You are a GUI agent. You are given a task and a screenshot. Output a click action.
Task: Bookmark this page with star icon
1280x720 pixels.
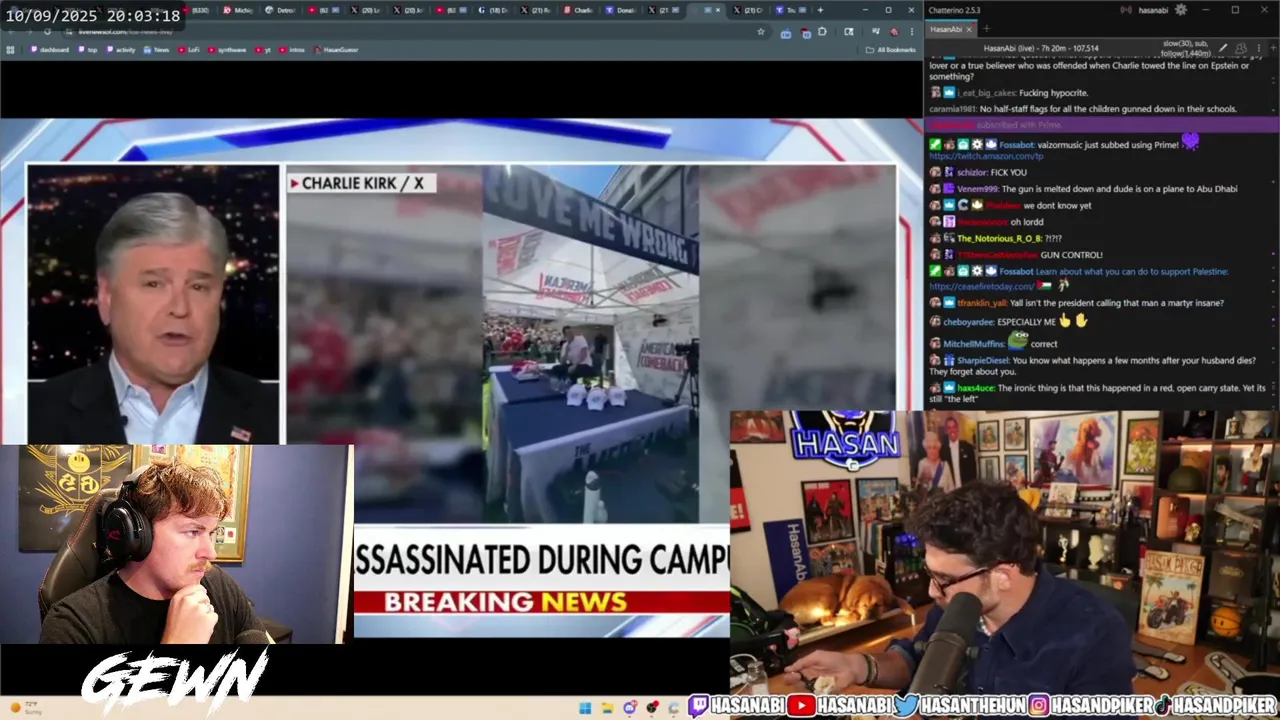[x=761, y=31]
